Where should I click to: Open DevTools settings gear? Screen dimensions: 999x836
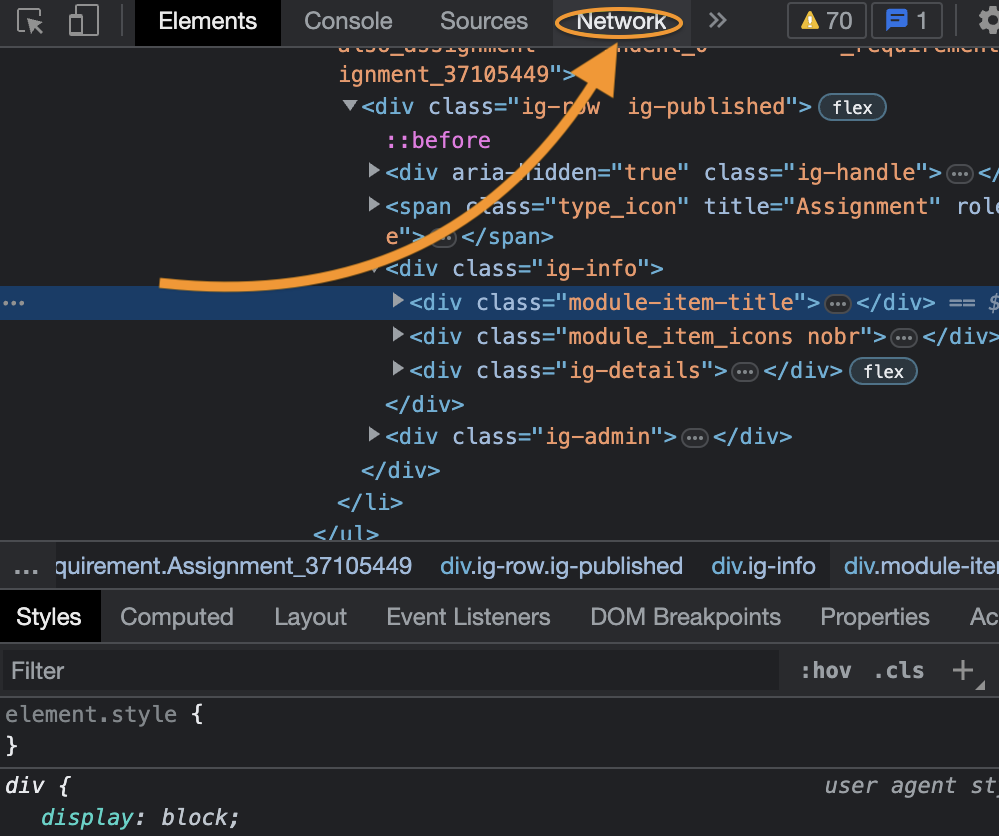(988, 21)
